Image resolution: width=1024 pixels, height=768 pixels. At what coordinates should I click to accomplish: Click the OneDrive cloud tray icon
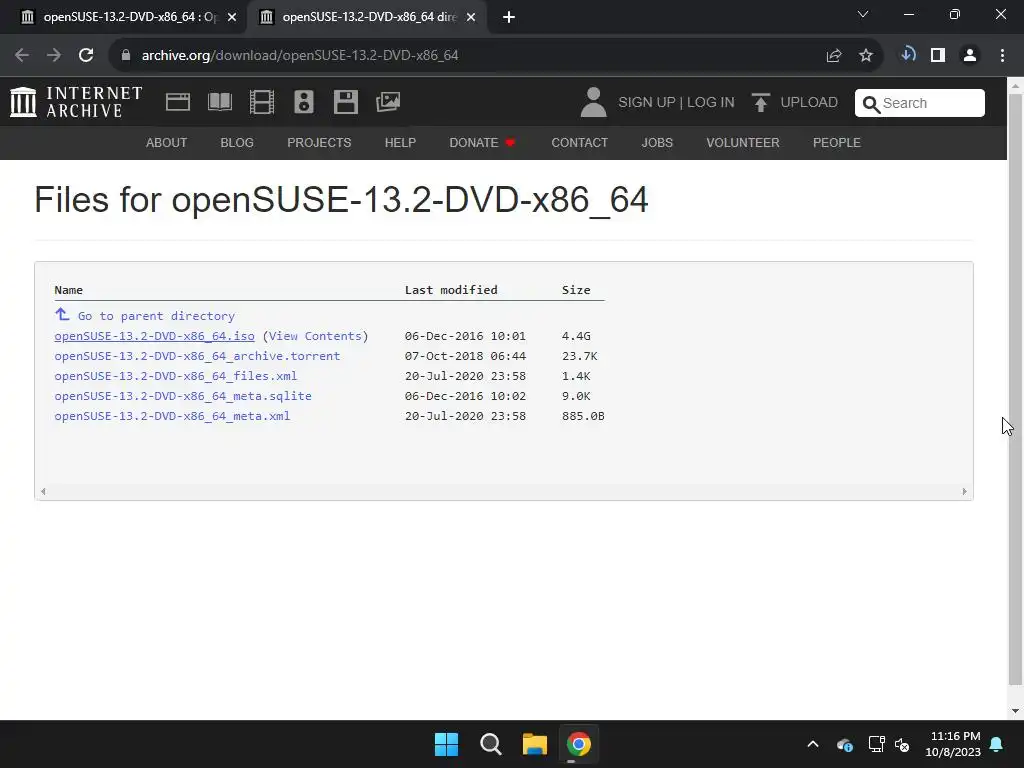(844, 744)
